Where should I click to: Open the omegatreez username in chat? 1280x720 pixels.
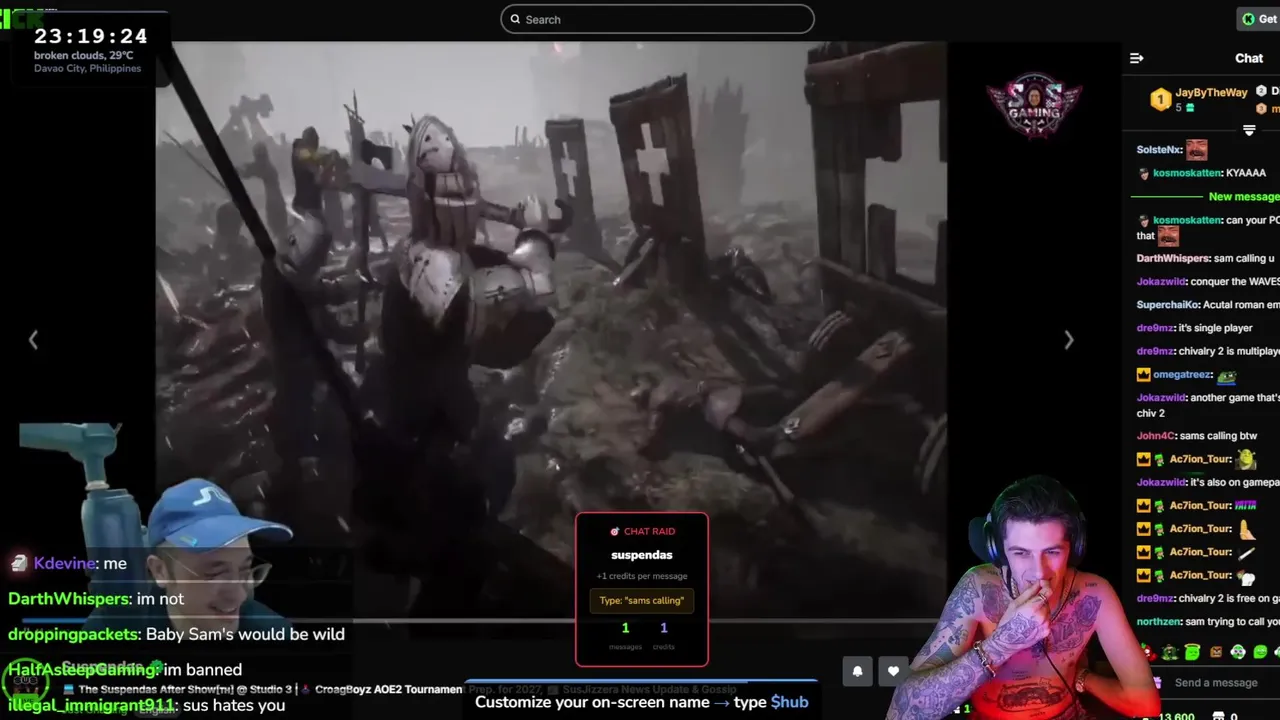(x=1181, y=375)
